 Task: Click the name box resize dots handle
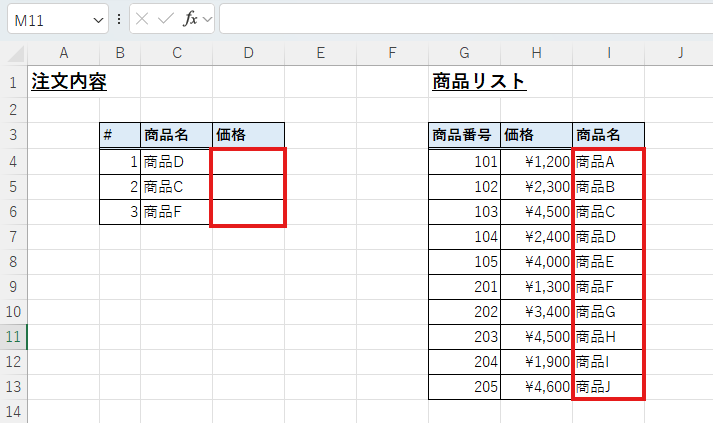point(120,20)
